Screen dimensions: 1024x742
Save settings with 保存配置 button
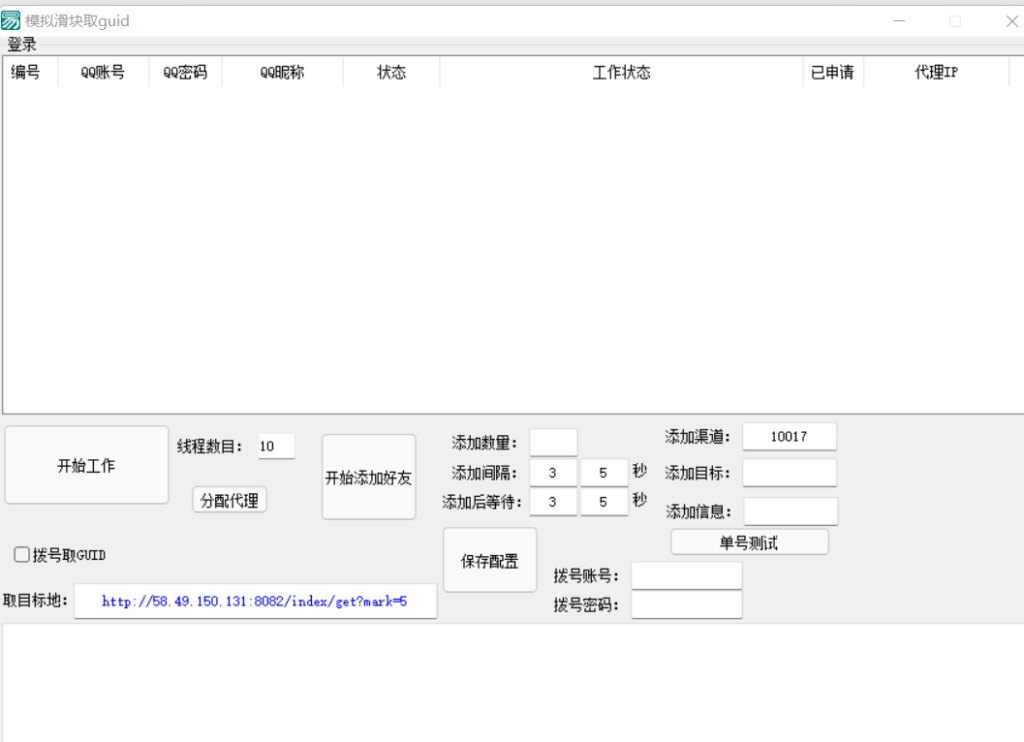(x=490, y=561)
